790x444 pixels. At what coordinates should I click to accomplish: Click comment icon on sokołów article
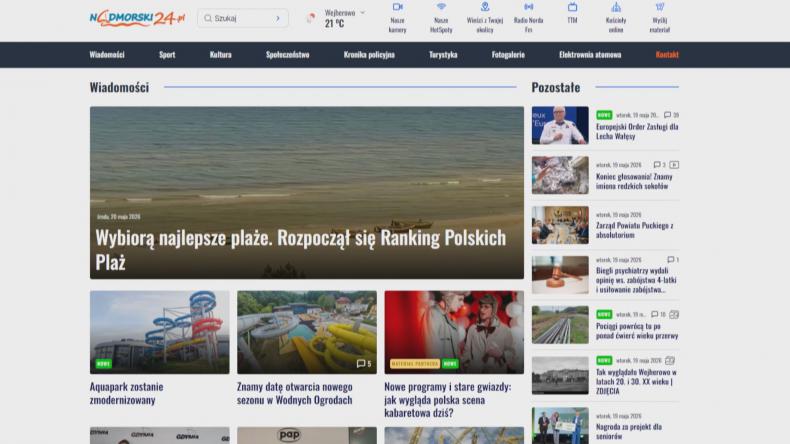(656, 165)
